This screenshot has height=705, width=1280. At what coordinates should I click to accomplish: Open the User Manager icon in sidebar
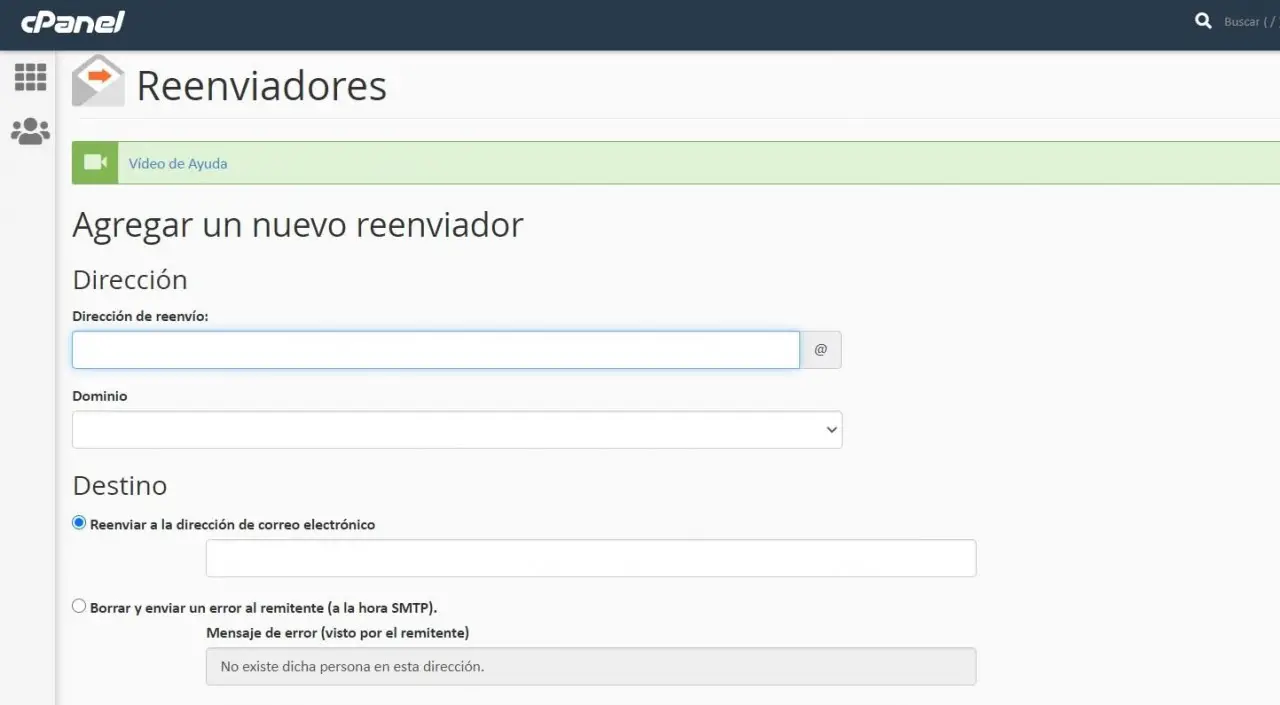pos(30,130)
